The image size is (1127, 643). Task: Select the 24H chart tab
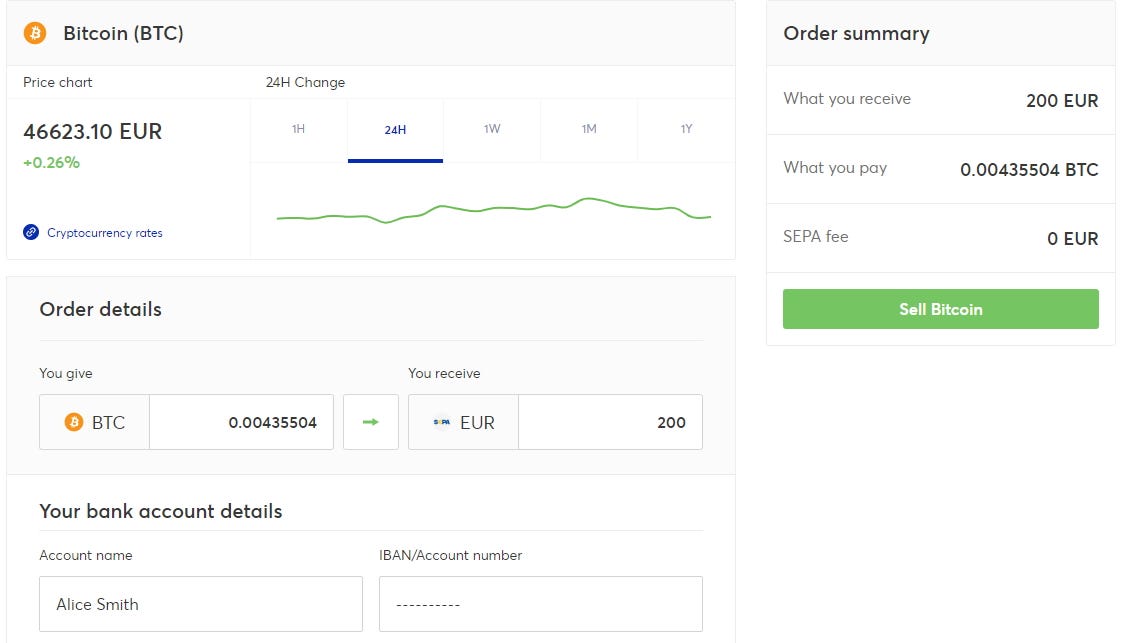(x=395, y=130)
